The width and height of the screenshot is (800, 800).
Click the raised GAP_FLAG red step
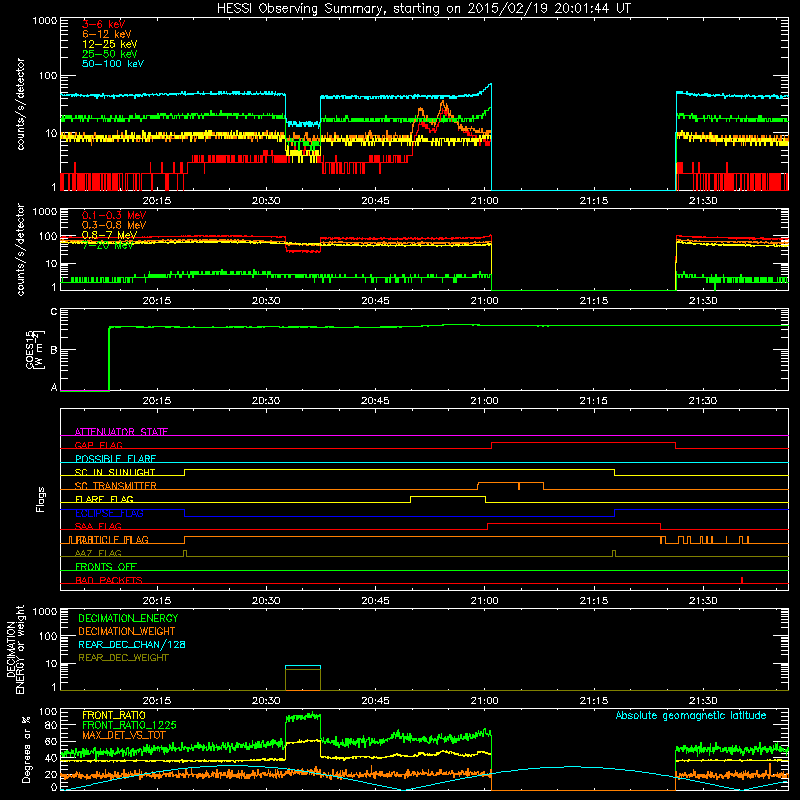point(584,443)
